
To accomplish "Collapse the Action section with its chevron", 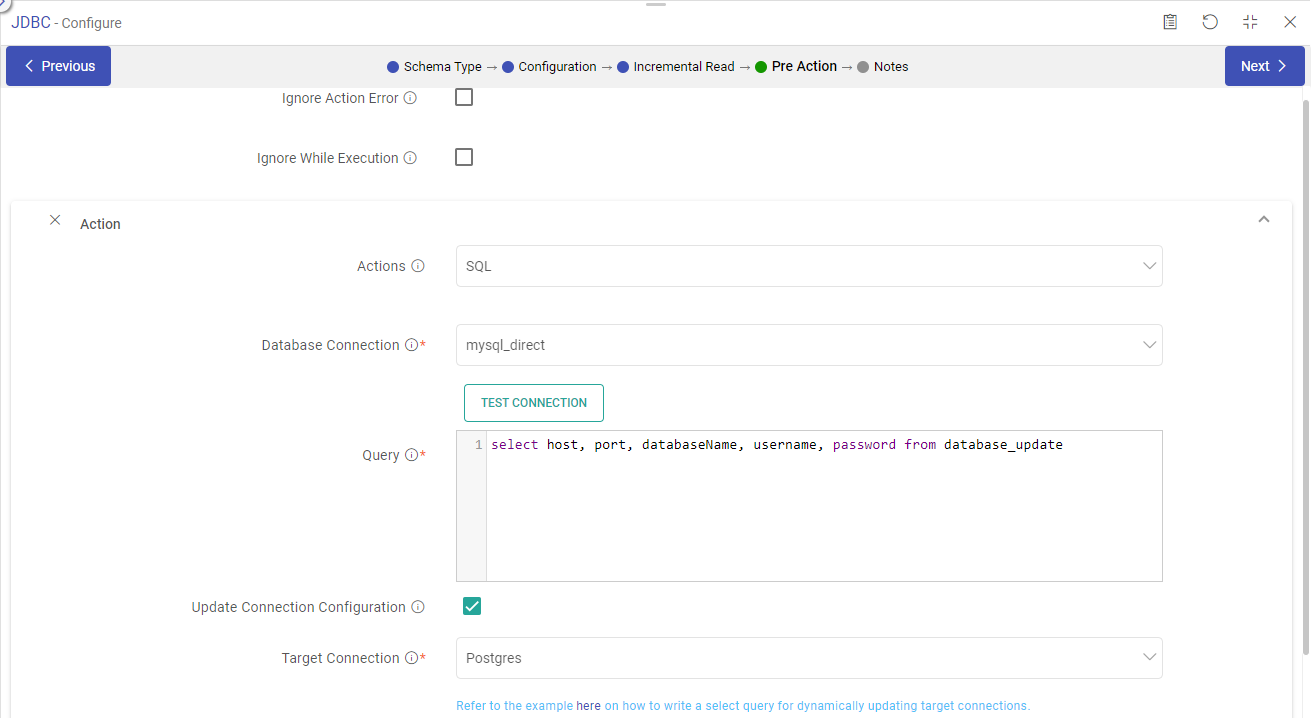I will tap(1263, 218).
